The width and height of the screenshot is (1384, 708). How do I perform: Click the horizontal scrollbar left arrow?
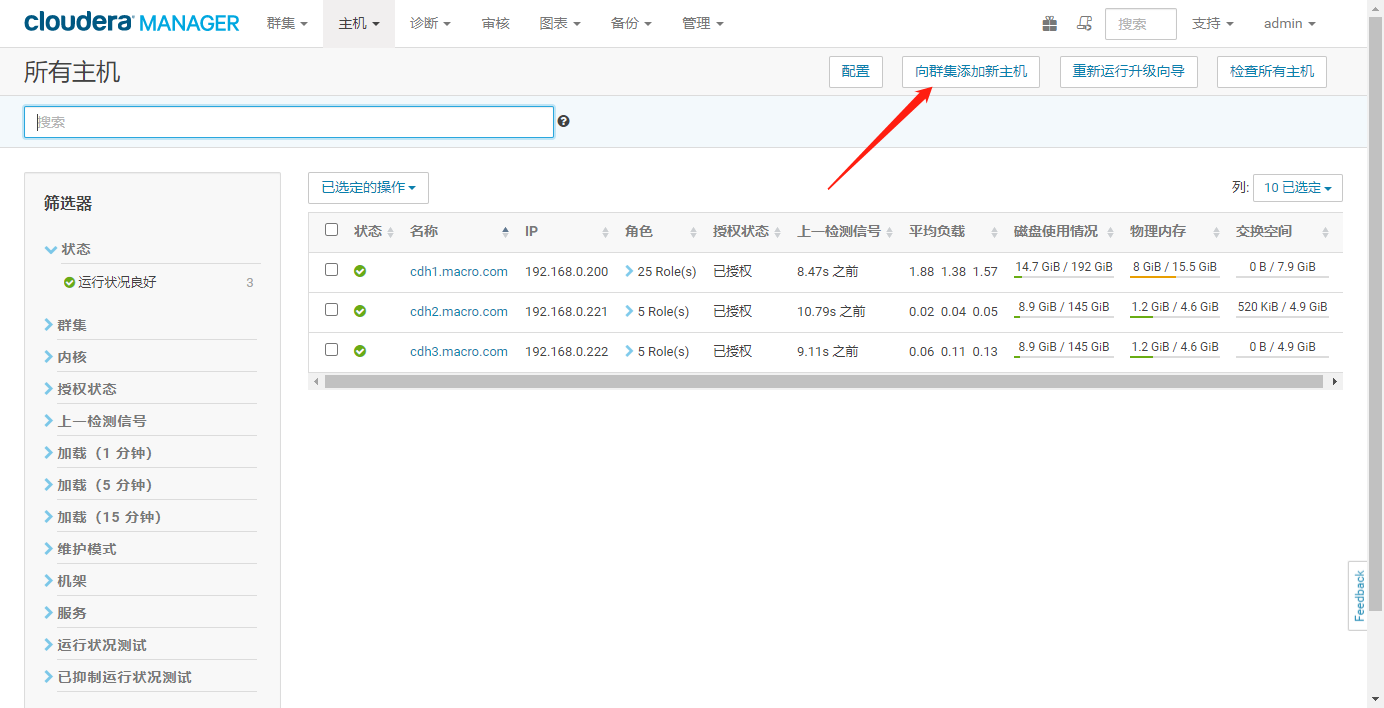click(x=316, y=381)
